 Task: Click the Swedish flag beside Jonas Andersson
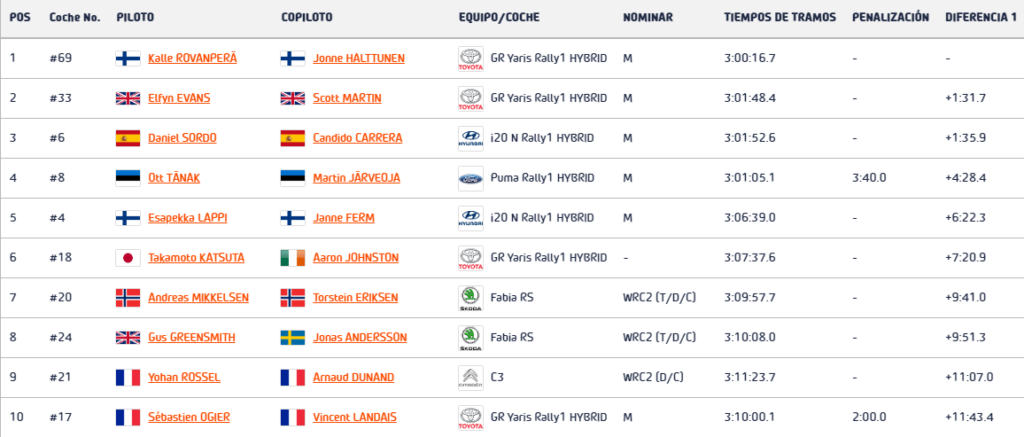[293, 338]
